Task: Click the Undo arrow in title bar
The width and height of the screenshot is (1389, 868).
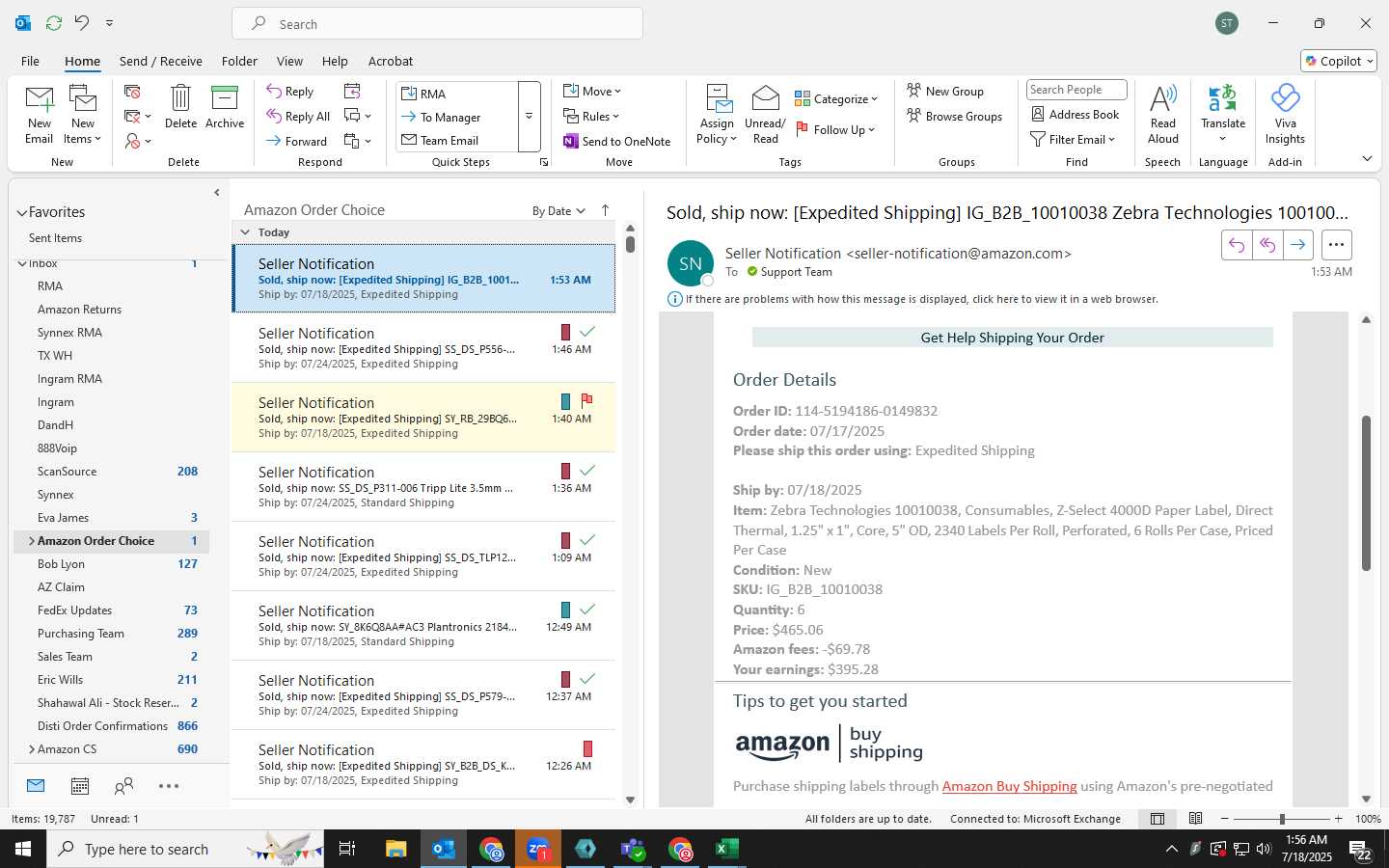Action: (82, 22)
